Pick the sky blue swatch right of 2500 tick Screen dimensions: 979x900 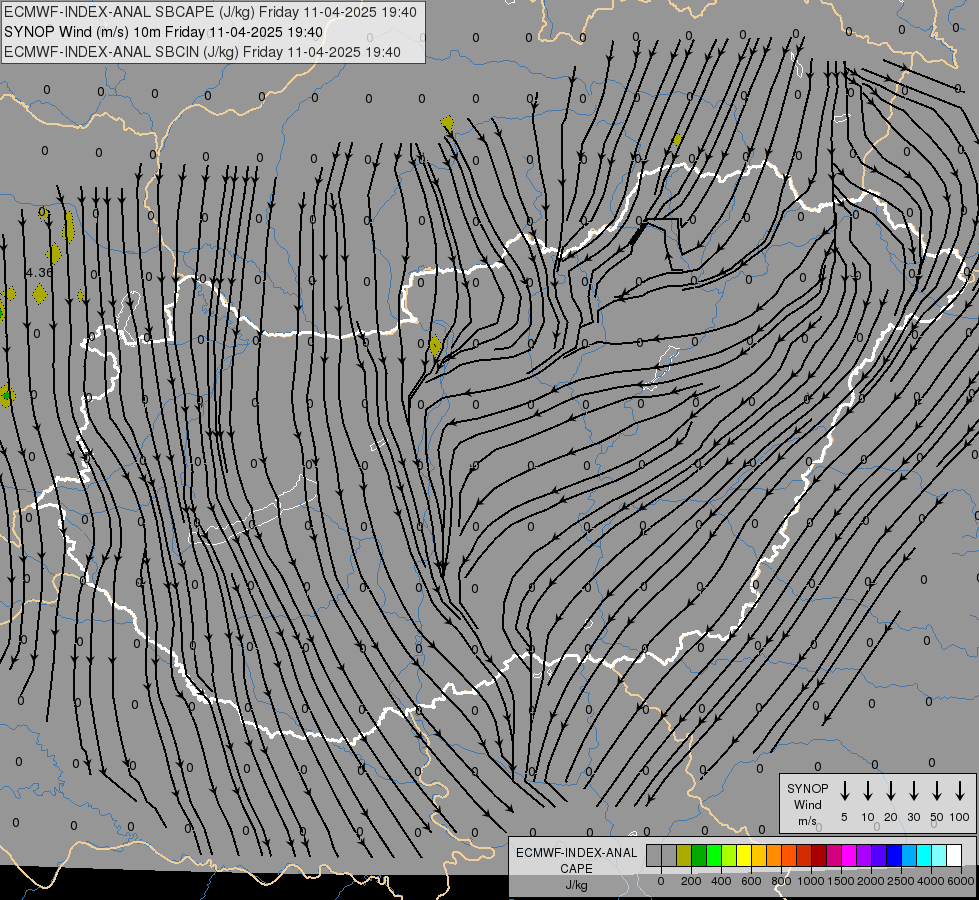pyautogui.click(x=908, y=856)
